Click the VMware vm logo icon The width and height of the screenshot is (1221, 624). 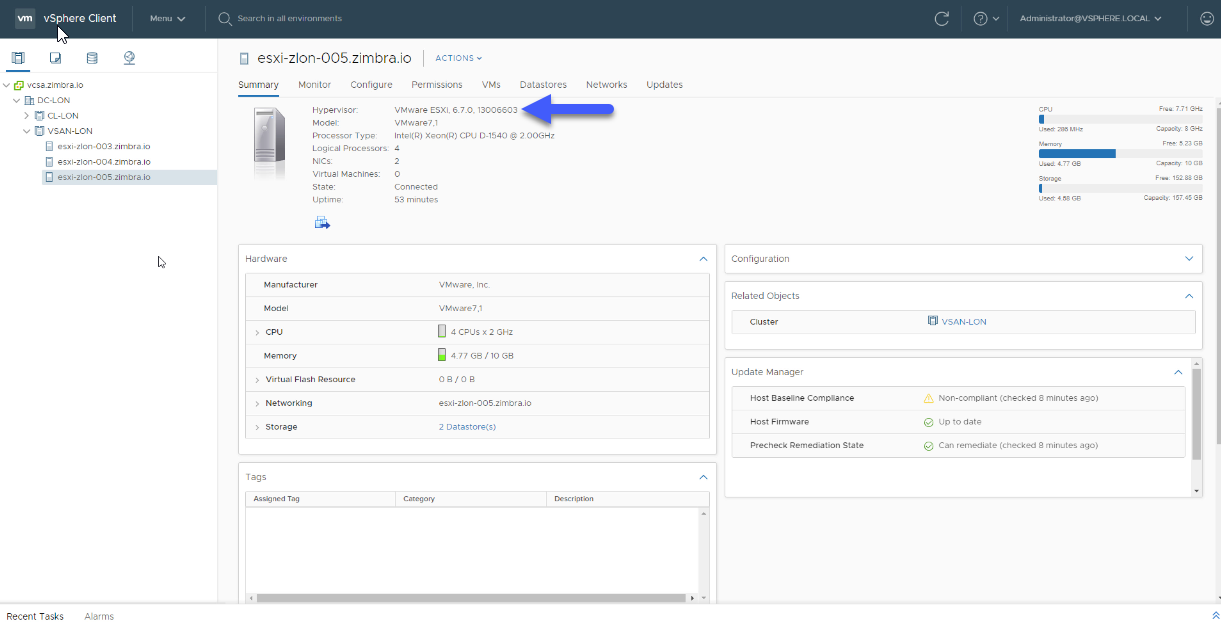coord(25,18)
